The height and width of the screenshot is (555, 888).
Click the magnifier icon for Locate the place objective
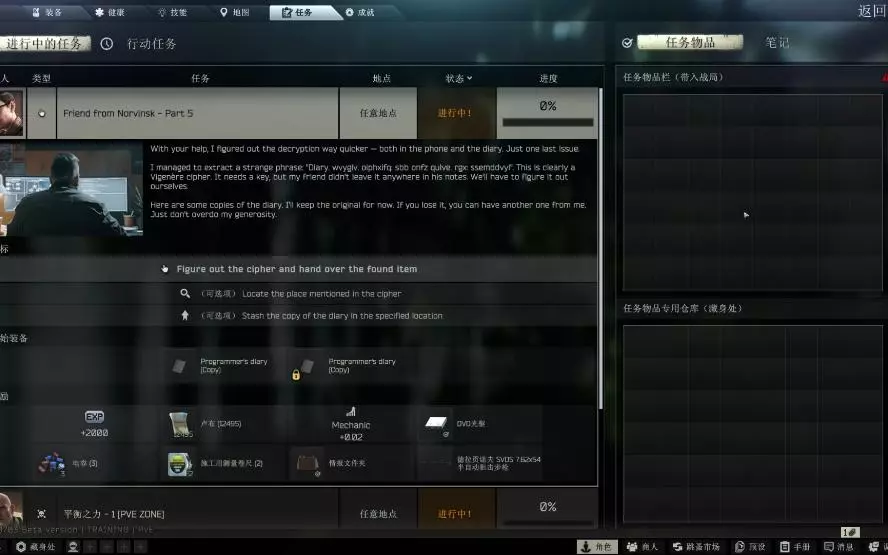click(185, 293)
